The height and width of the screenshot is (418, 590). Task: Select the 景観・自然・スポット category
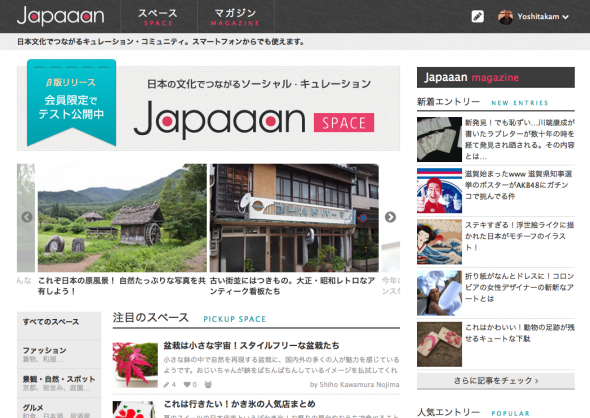pos(59,383)
